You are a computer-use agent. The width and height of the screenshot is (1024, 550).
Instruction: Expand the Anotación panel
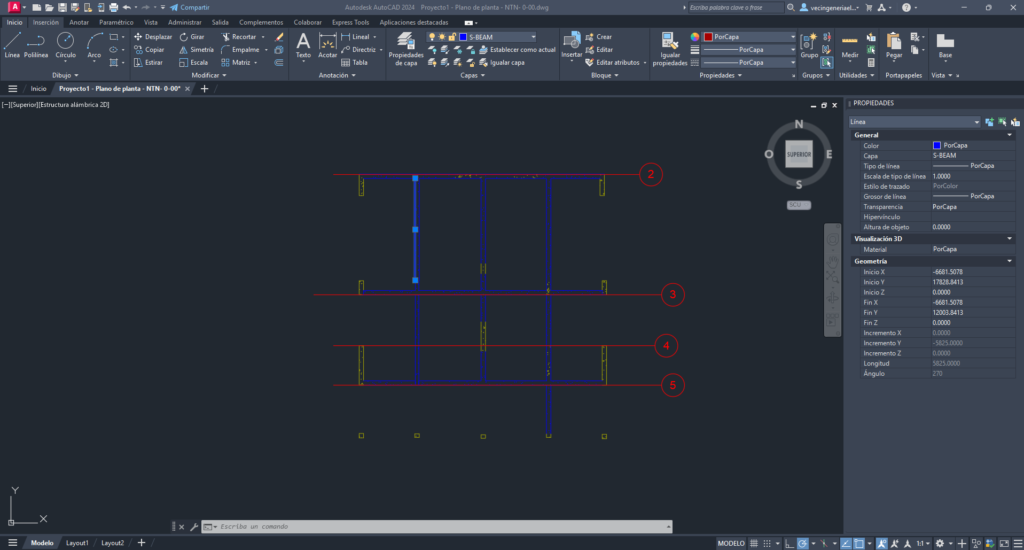pos(337,75)
